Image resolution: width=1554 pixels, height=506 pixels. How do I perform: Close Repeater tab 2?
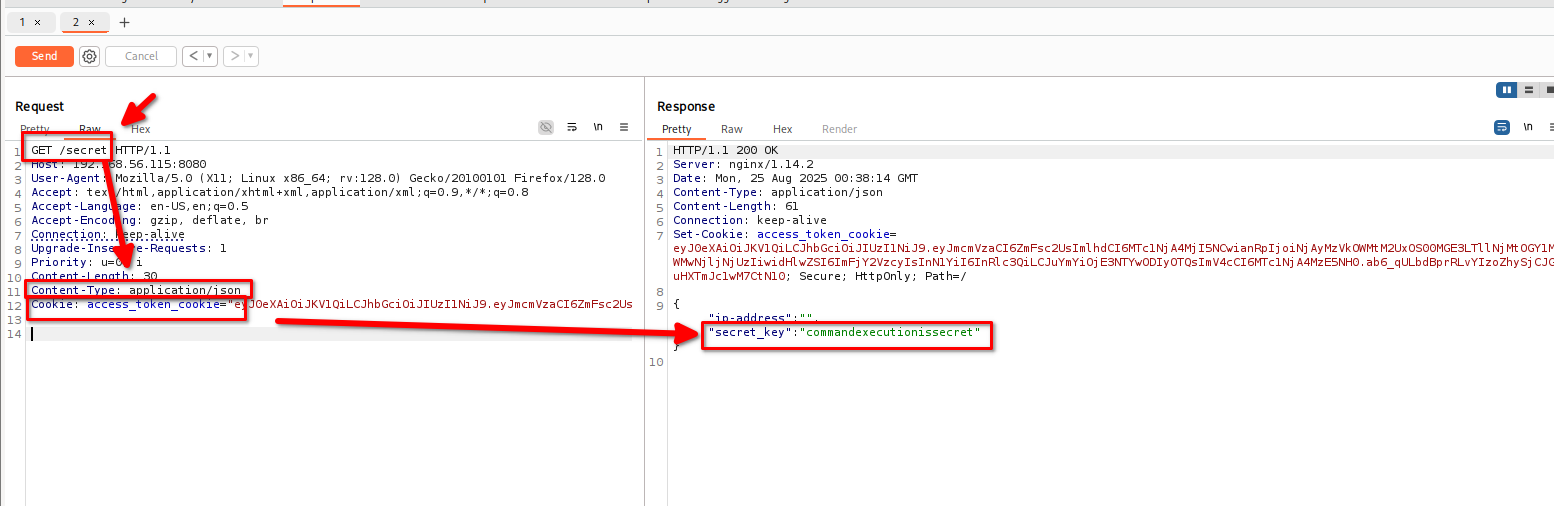91,22
